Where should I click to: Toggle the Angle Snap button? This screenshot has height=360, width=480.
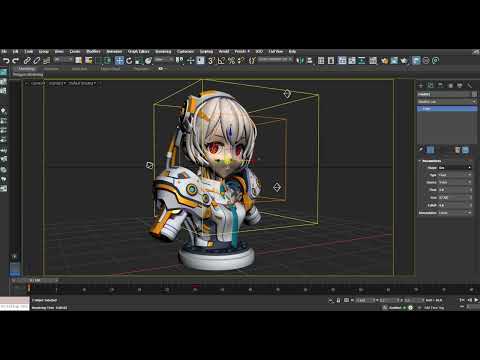(221, 60)
